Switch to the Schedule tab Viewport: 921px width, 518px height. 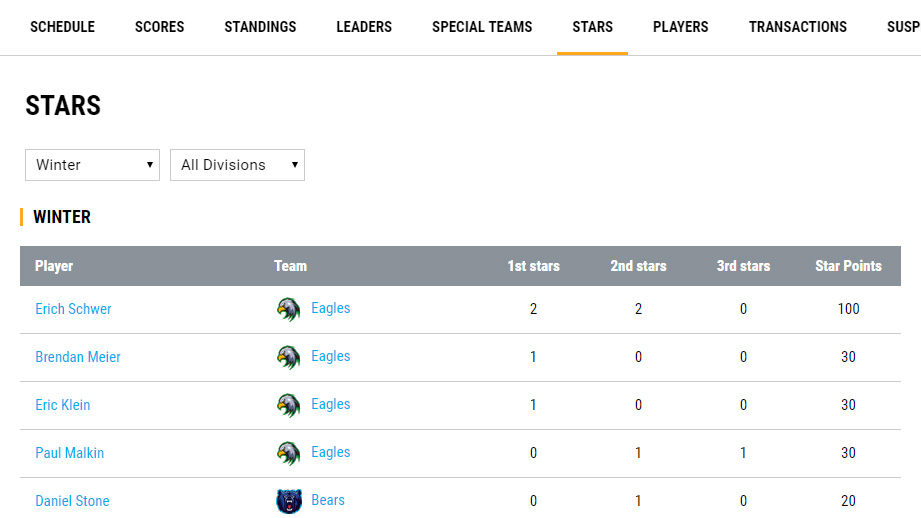[x=62, y=27]
